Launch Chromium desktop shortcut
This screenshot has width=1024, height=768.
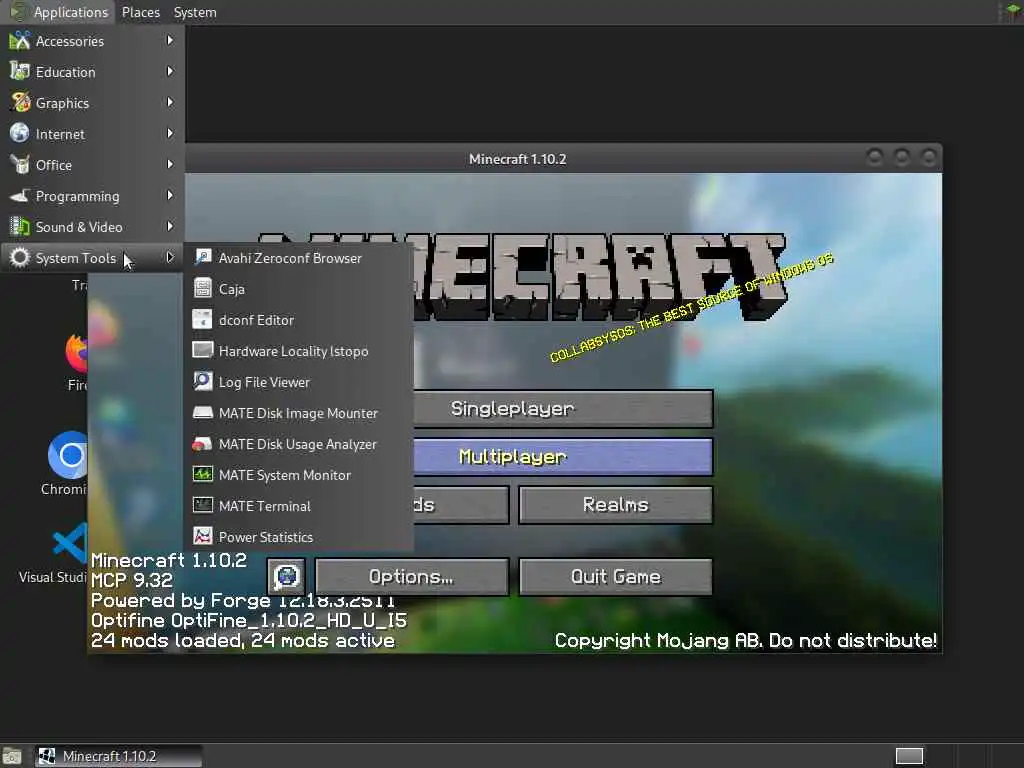point(68,455)
